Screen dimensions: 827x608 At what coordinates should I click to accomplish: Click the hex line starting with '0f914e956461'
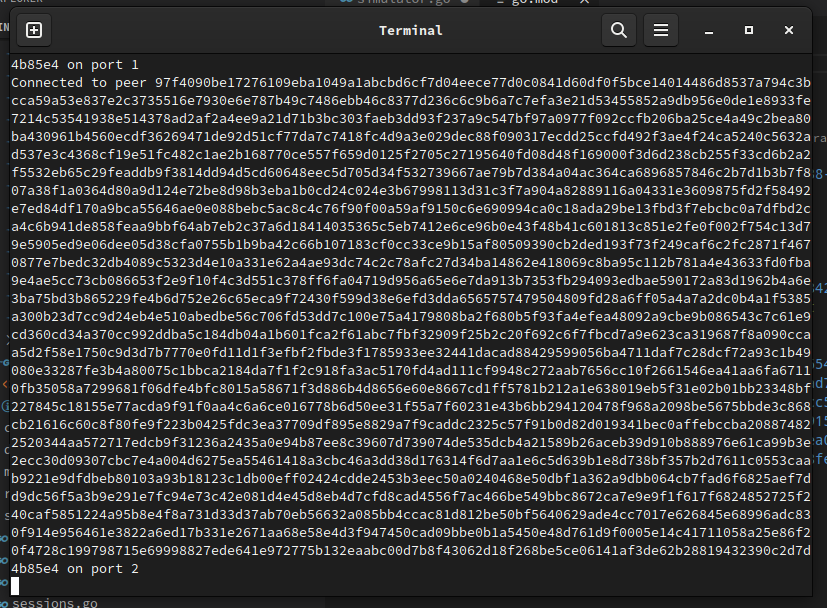[411, 533]
